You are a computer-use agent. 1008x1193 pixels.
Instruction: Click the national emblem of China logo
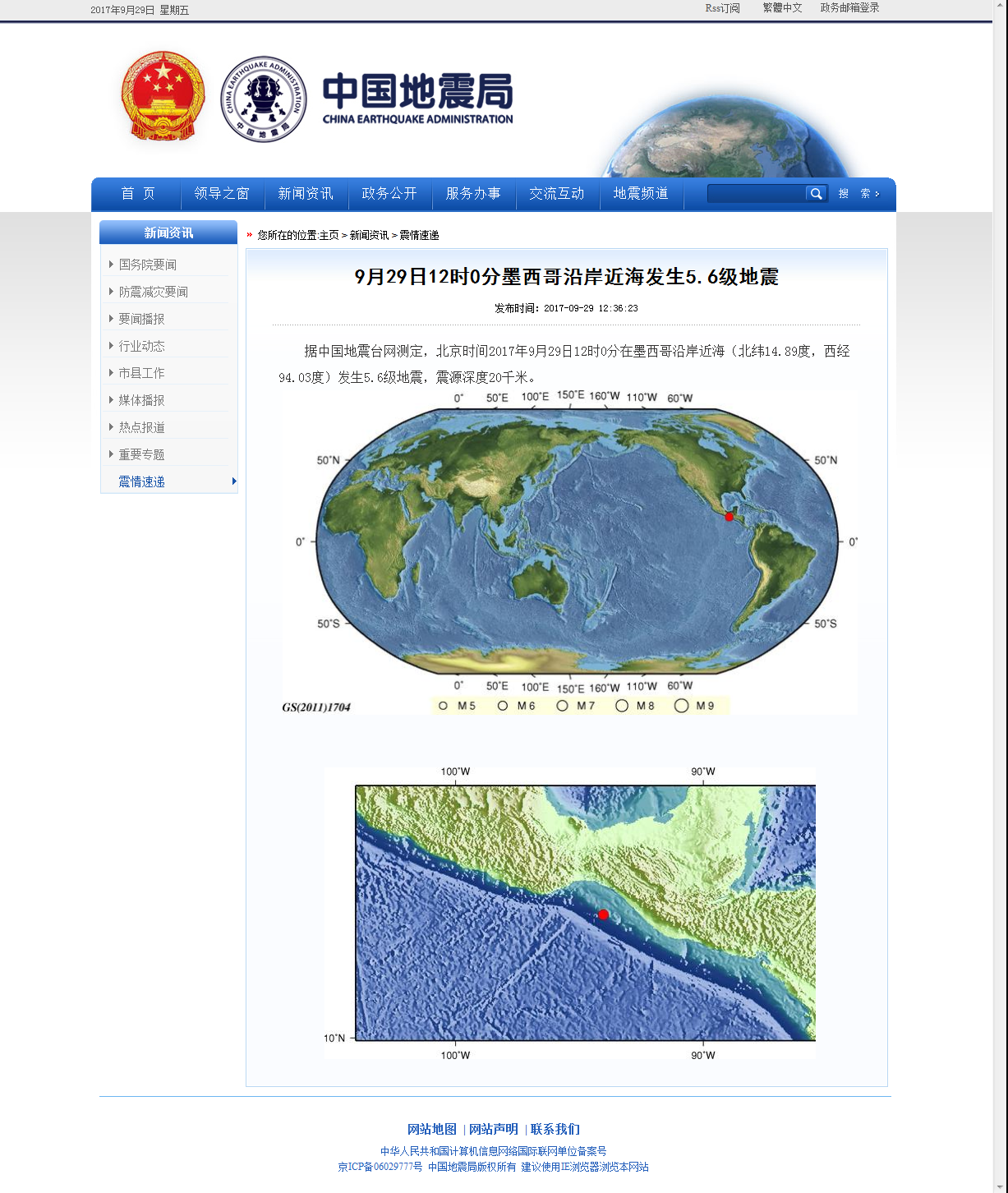(163, 96)
